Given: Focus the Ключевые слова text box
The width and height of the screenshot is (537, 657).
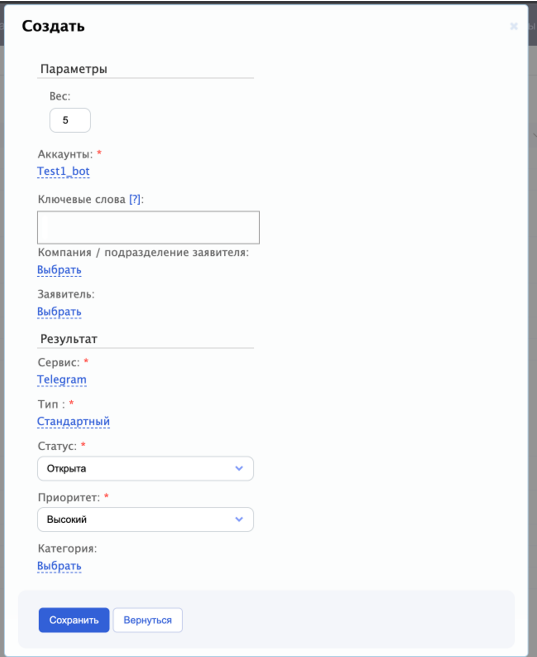Looking at the screenshot, I should coord(148,228).
